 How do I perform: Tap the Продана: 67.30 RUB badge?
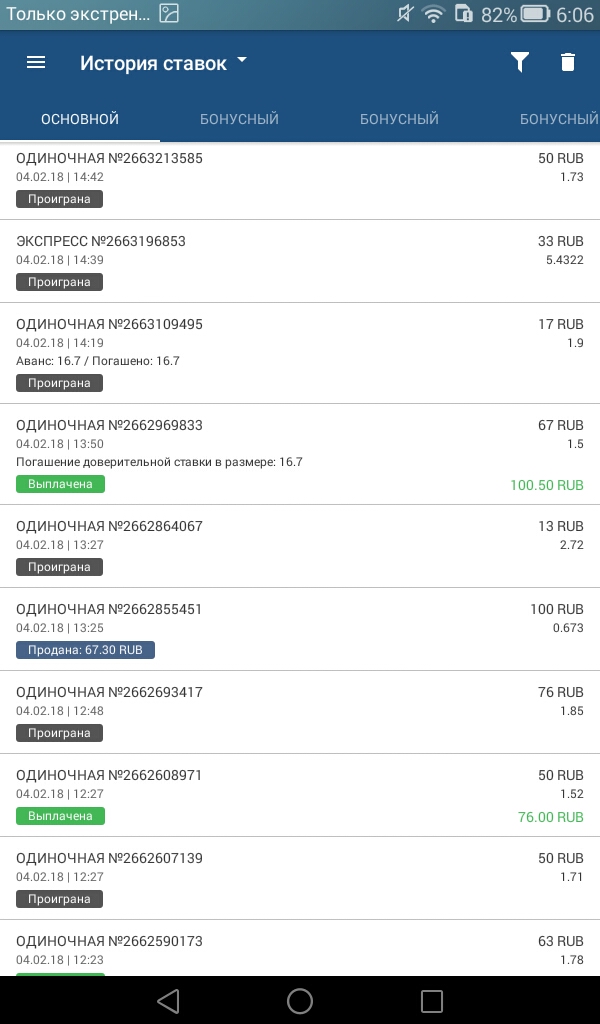click(85, 650)
